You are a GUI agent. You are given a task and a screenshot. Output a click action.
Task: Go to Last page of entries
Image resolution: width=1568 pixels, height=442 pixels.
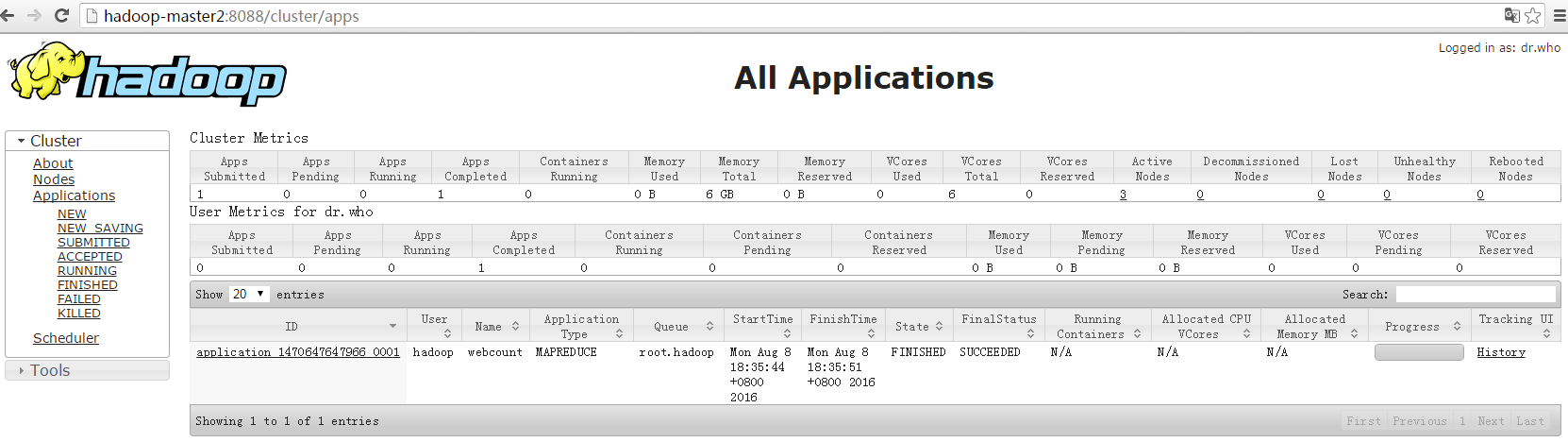click(x=1530, y=421)
